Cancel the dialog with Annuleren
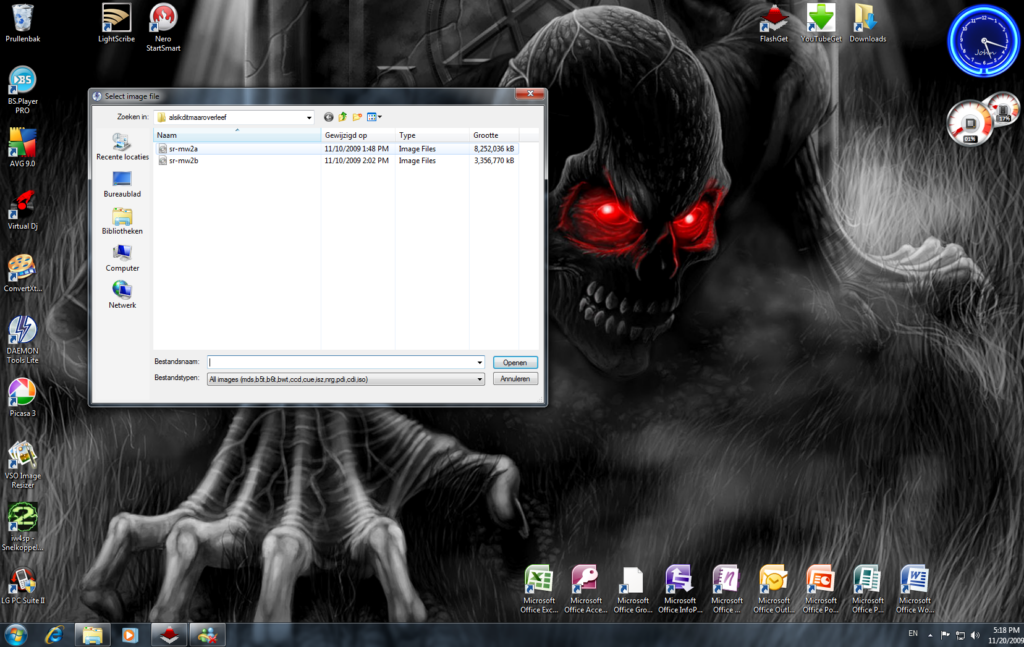The width and height of the screenshot is (1024, 647). pyautogui.click(x=515, y=379)
